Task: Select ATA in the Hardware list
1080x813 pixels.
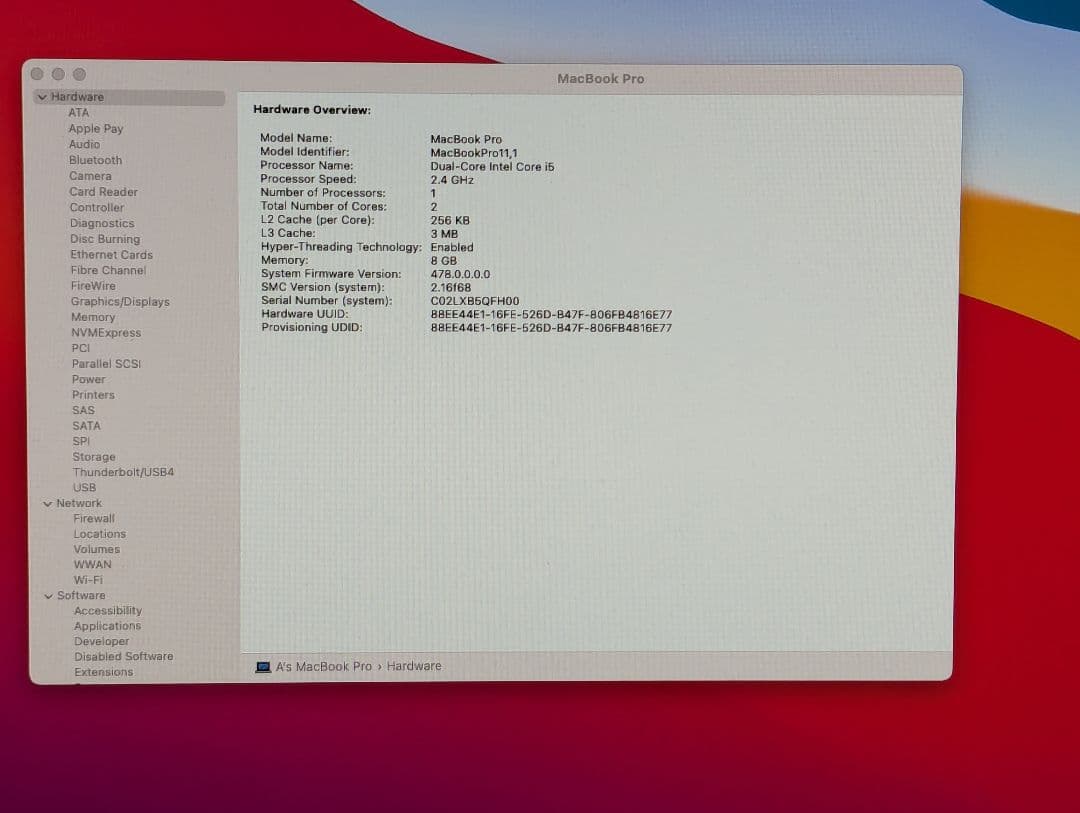Action: pyautogui.click(x=79, y=112)
